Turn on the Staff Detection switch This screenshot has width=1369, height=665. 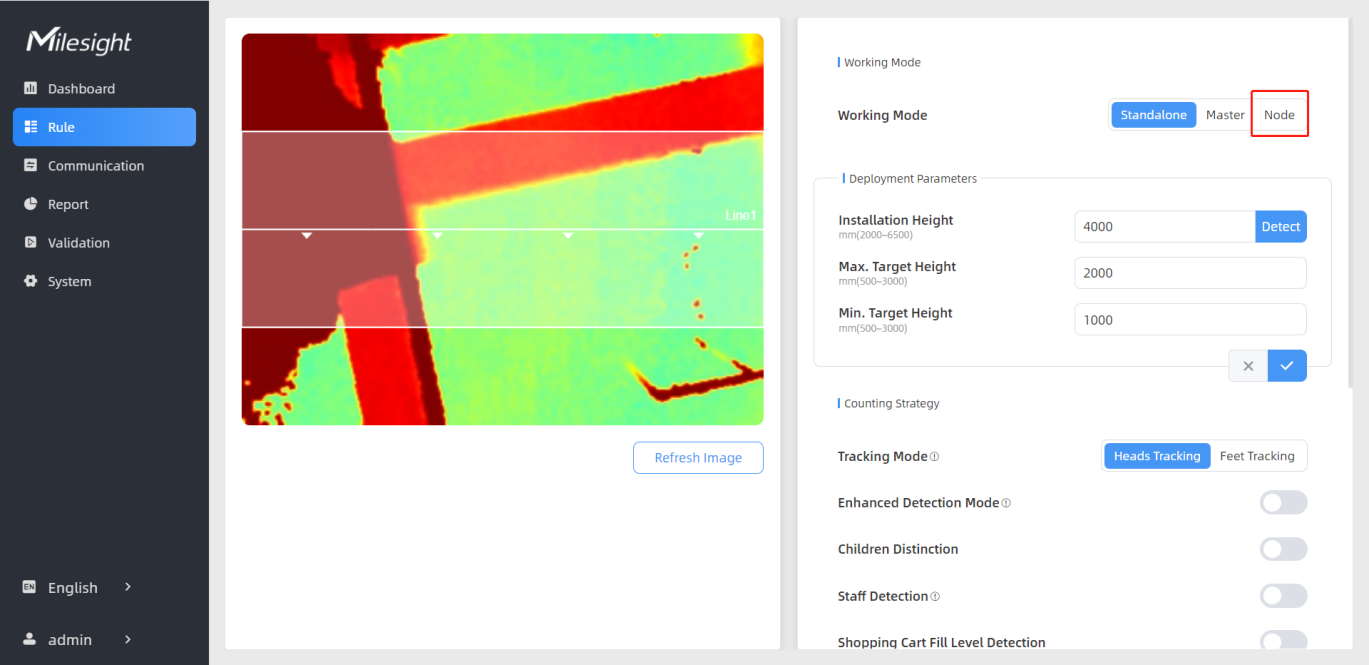coord(1283,596)
